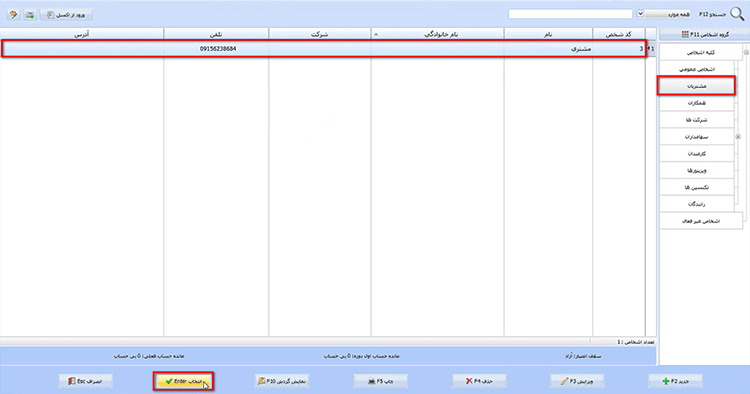750x394 pixels.
Task: Toggle the expander beside سهامداران
Action: [x=738, y=137]
